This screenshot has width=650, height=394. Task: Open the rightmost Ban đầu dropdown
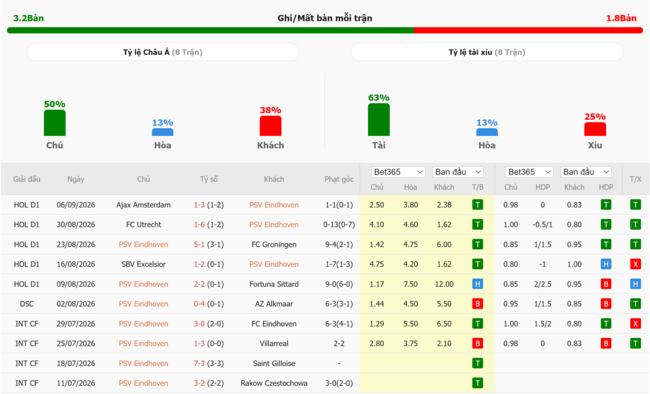point(586,172)
